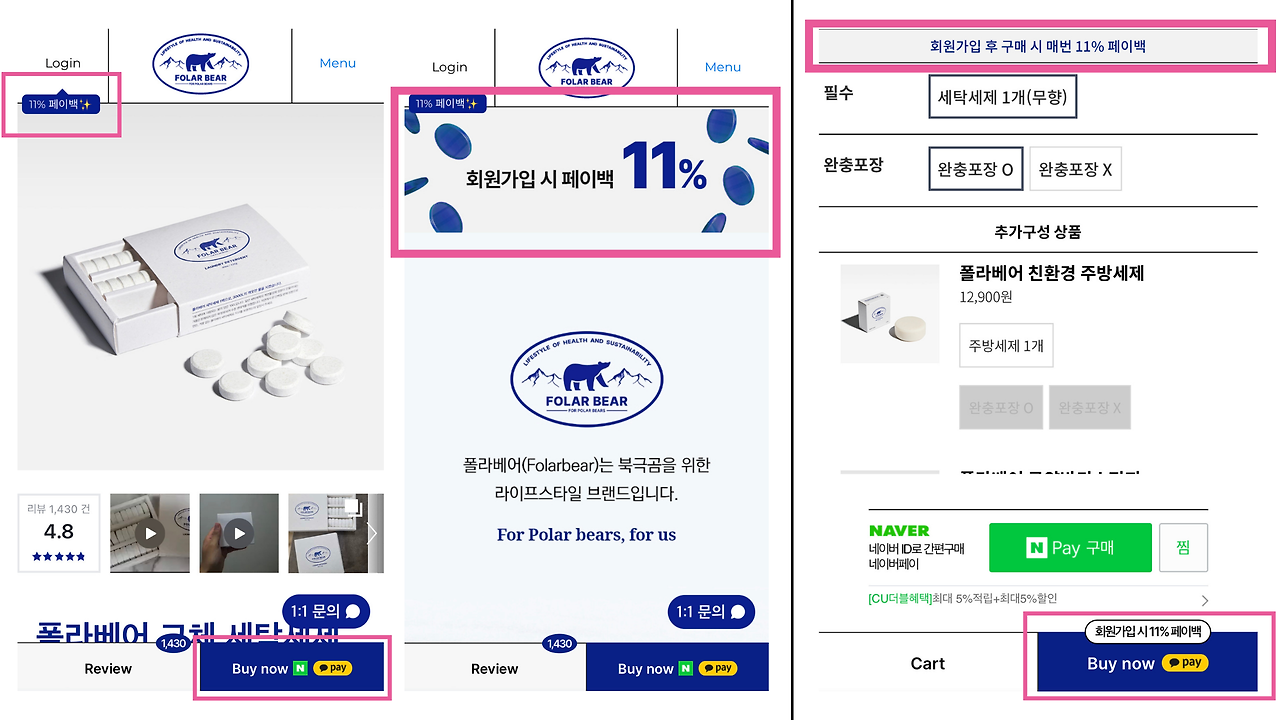Select 완충포장 X option
1280x720 pixels.
pos(1075,169)
